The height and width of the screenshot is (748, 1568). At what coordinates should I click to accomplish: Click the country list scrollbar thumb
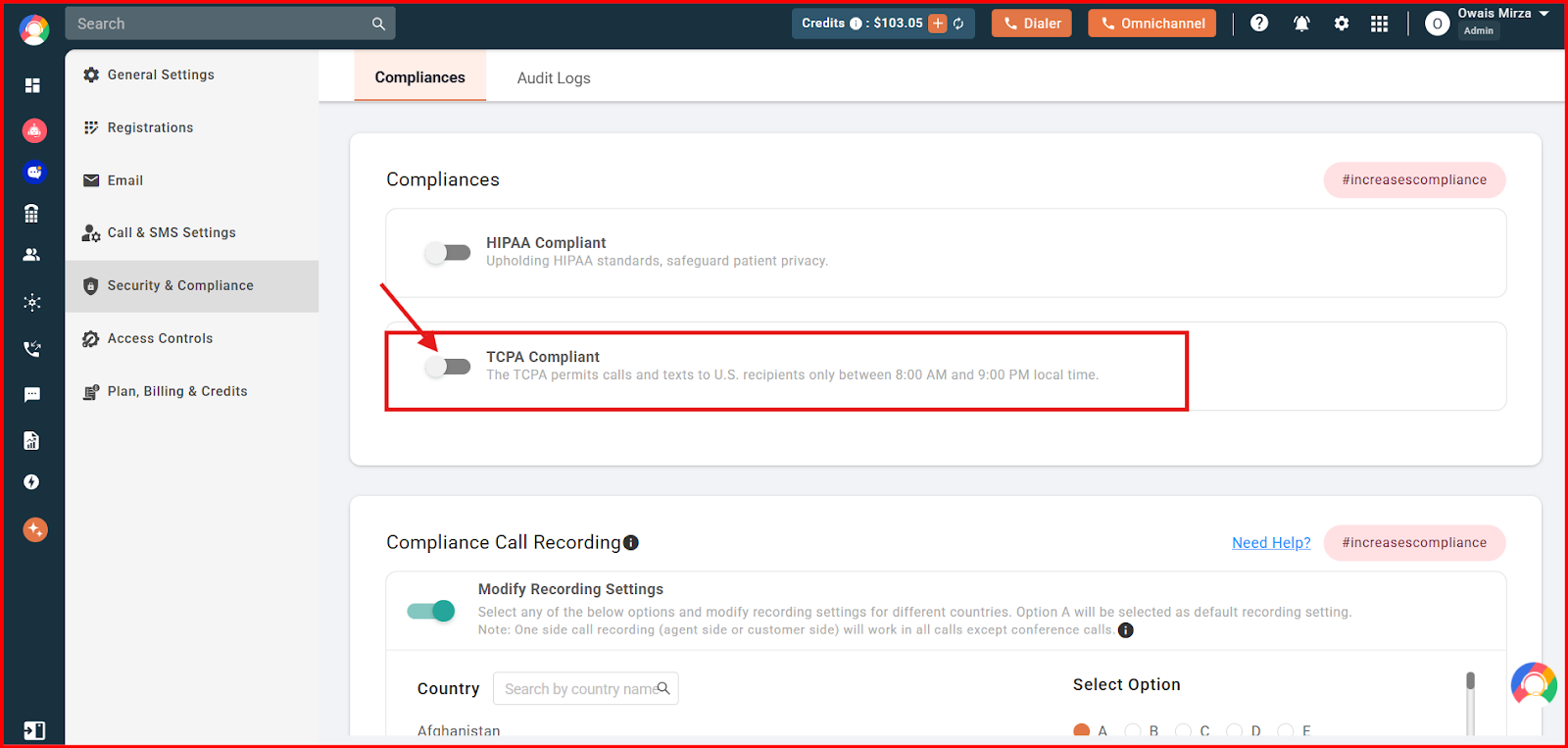pyautogui.click(x=1470, y=681)
